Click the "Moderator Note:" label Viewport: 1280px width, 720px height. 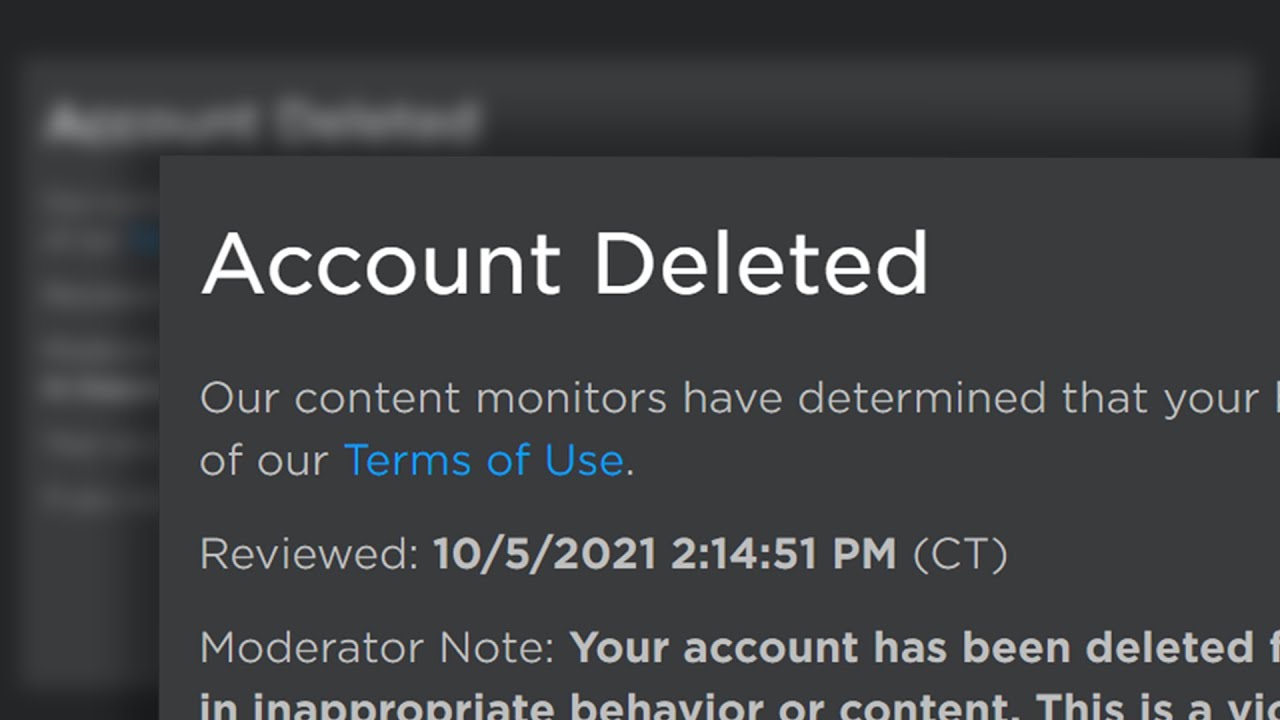tap(377, 648)
